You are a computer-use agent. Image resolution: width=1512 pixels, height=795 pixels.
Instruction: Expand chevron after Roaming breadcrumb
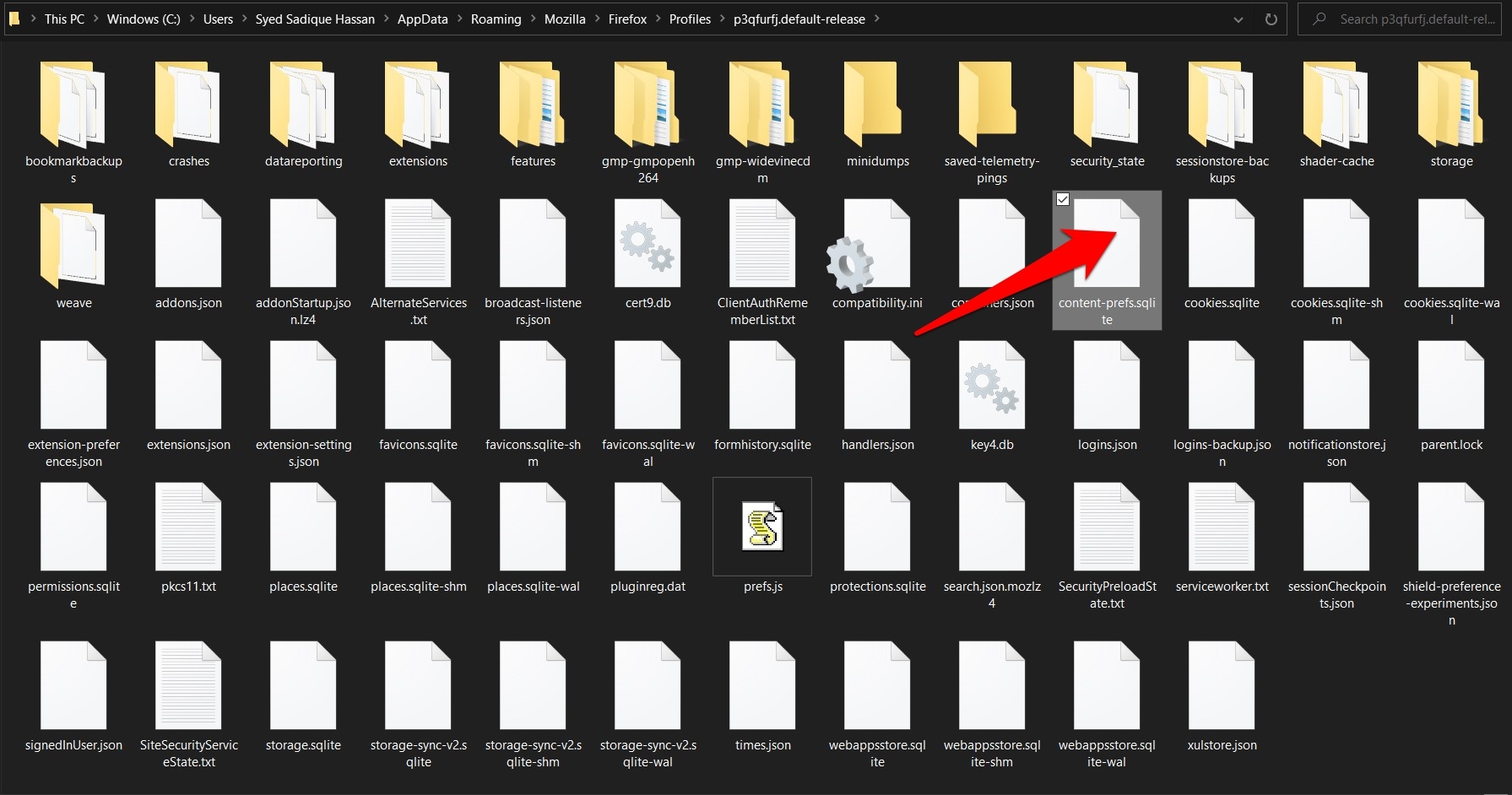coord(533,19)
